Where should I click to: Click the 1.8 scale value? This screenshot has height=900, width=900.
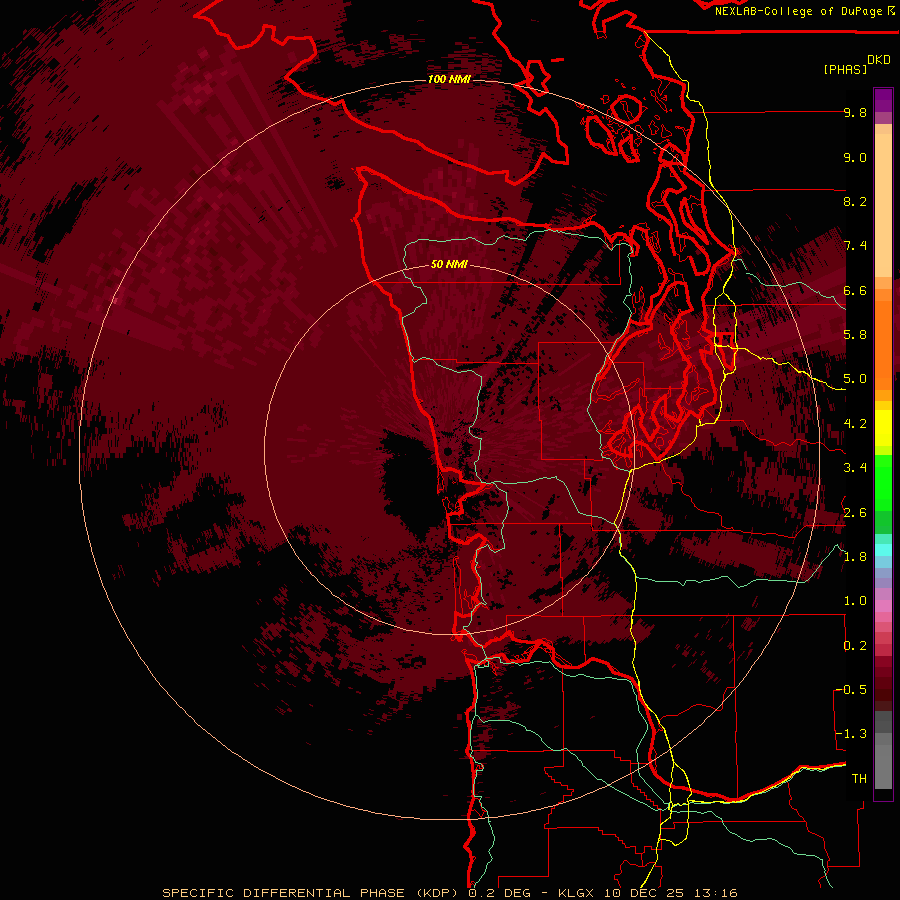[x=855, y=557]
